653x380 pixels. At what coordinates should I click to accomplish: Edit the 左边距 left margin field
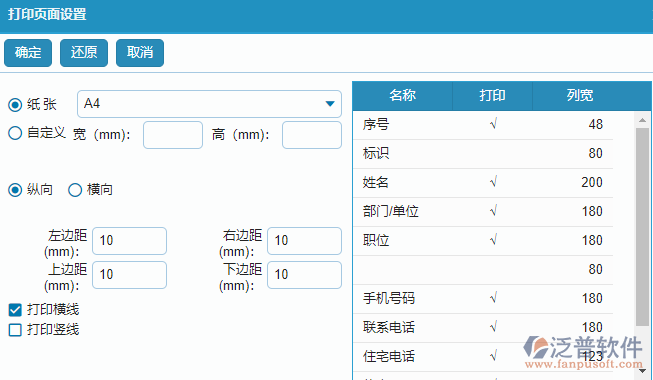(x=130, y=241)
